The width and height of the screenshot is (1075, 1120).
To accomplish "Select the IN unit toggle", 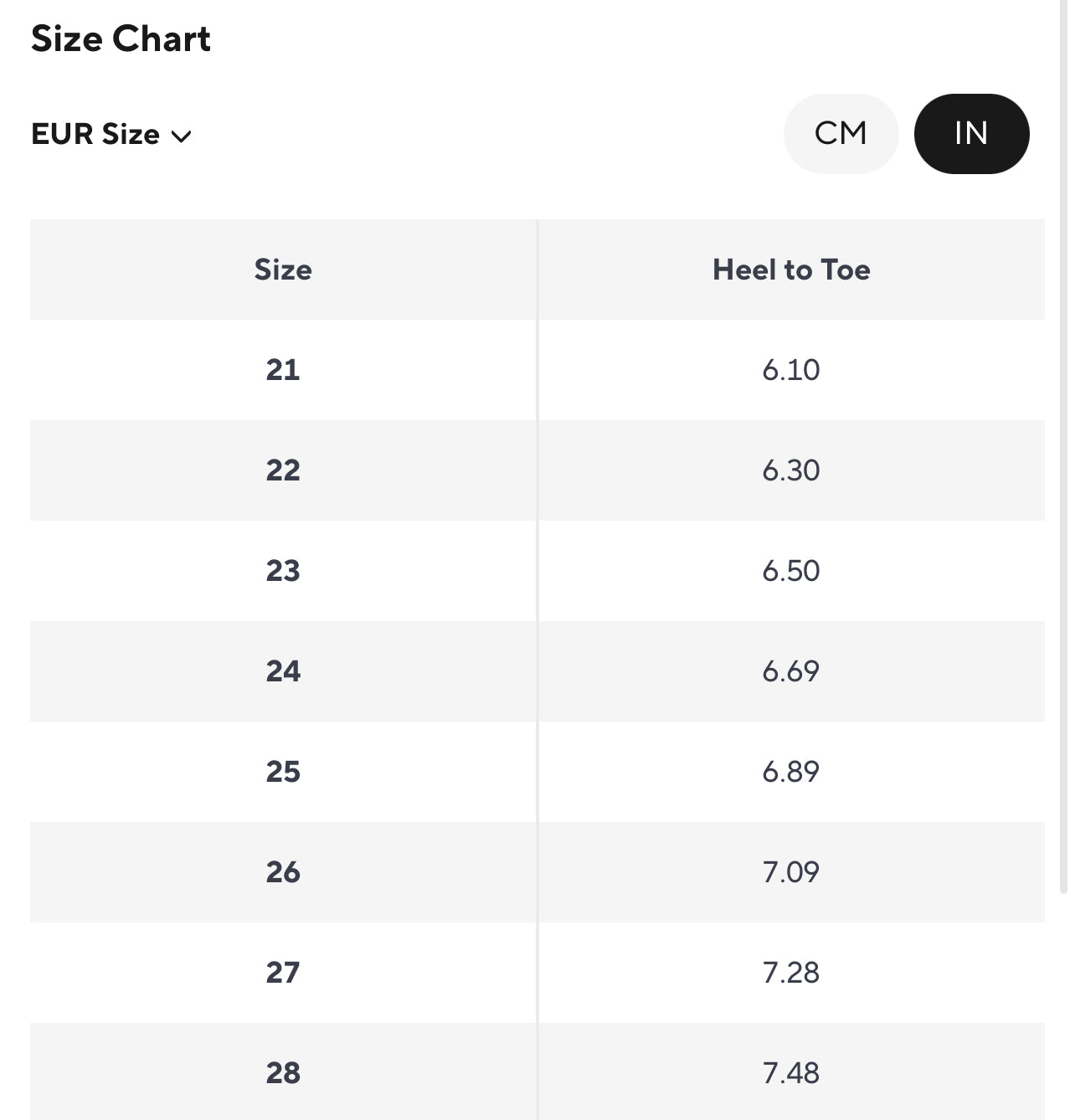I will coord(971,134).
